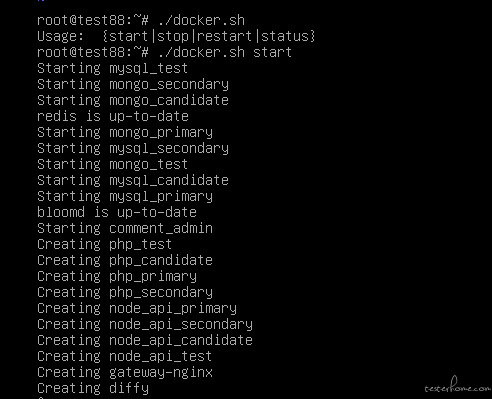Select 'Creating node_api_secondary' text
The height and width of the screenshot is (399, 492).
145,325
